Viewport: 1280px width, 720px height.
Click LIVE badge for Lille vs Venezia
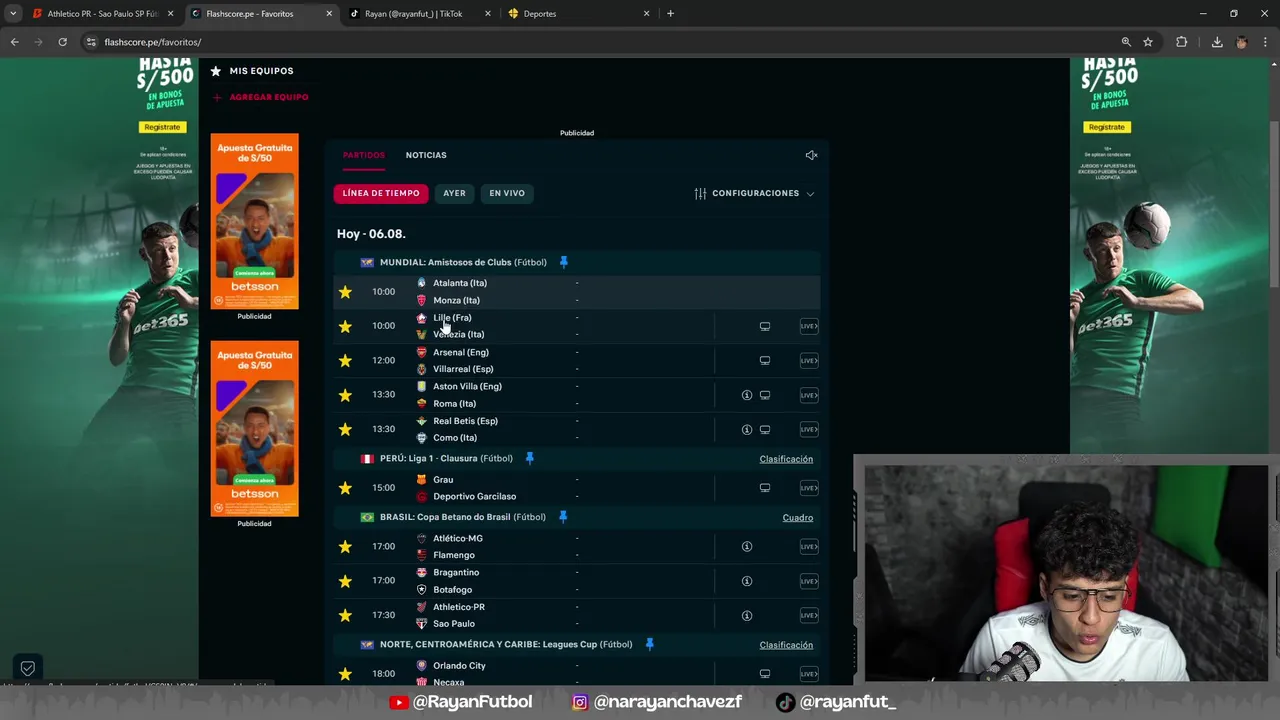(809, 326)
